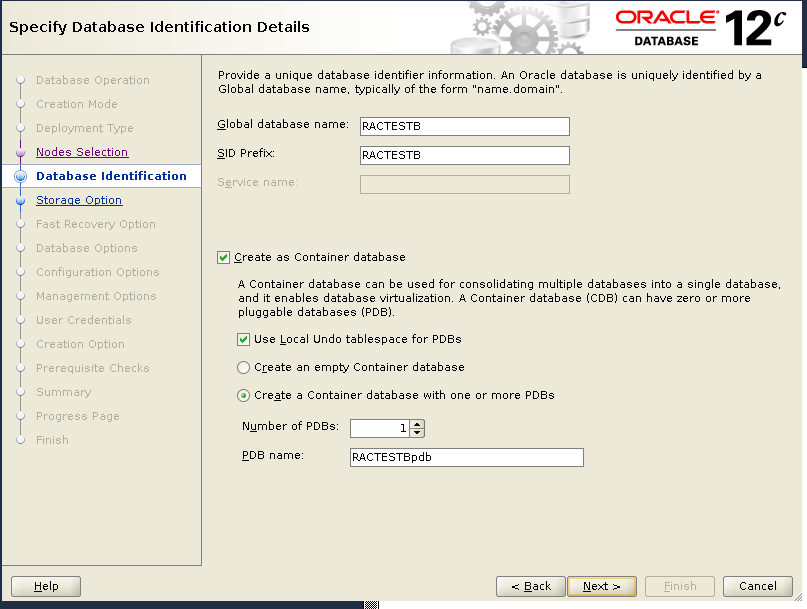Select Create an empty Container database
Viewport: 807px width, 609px height.
244,367
